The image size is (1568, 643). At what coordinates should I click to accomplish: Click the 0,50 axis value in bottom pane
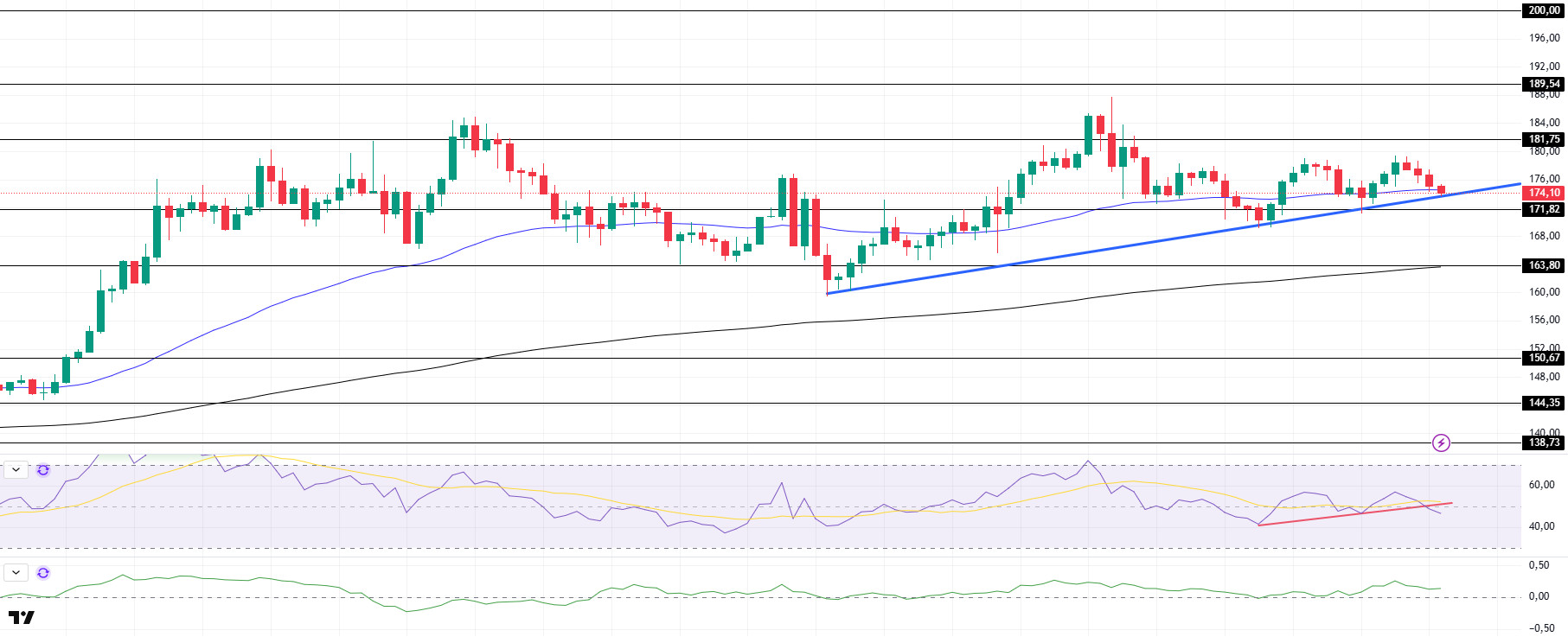[1539, 565]
